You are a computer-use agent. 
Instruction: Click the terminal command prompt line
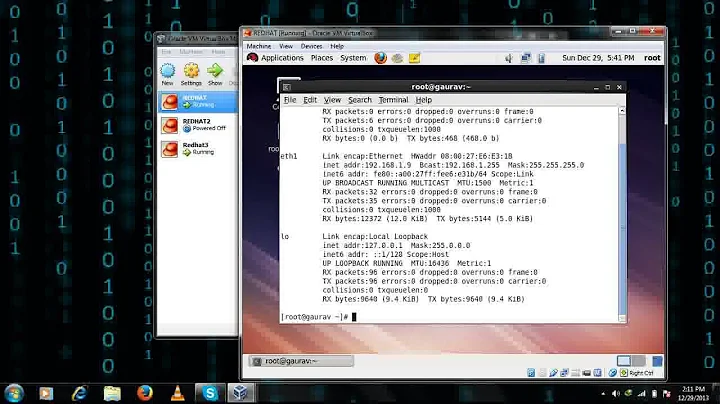(319, 317)
